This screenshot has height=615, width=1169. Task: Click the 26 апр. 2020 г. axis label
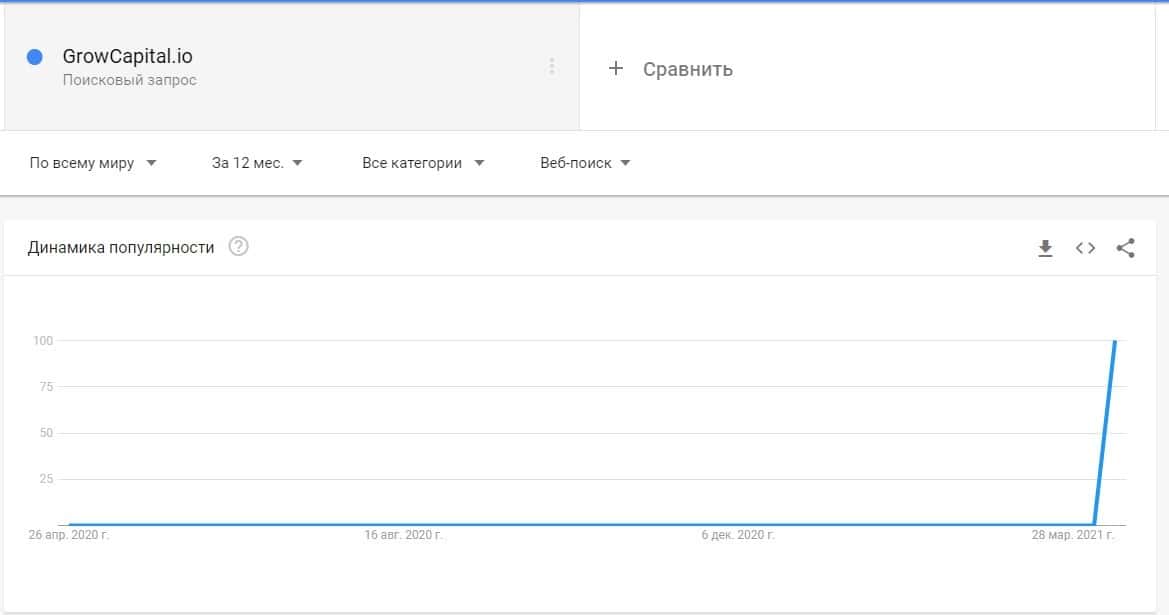click(x=70, y=536)
